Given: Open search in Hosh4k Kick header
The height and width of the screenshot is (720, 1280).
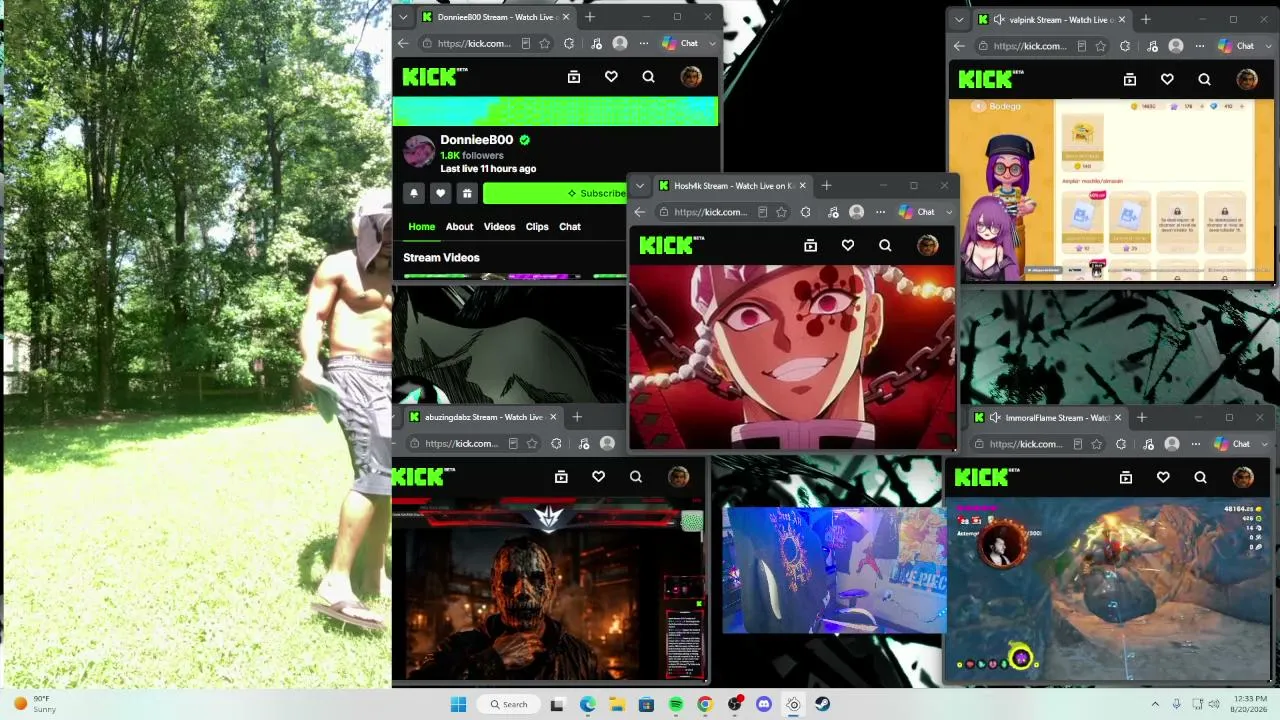Looking at the screenshot, I should pyautogui.click(x=885, y=245).
